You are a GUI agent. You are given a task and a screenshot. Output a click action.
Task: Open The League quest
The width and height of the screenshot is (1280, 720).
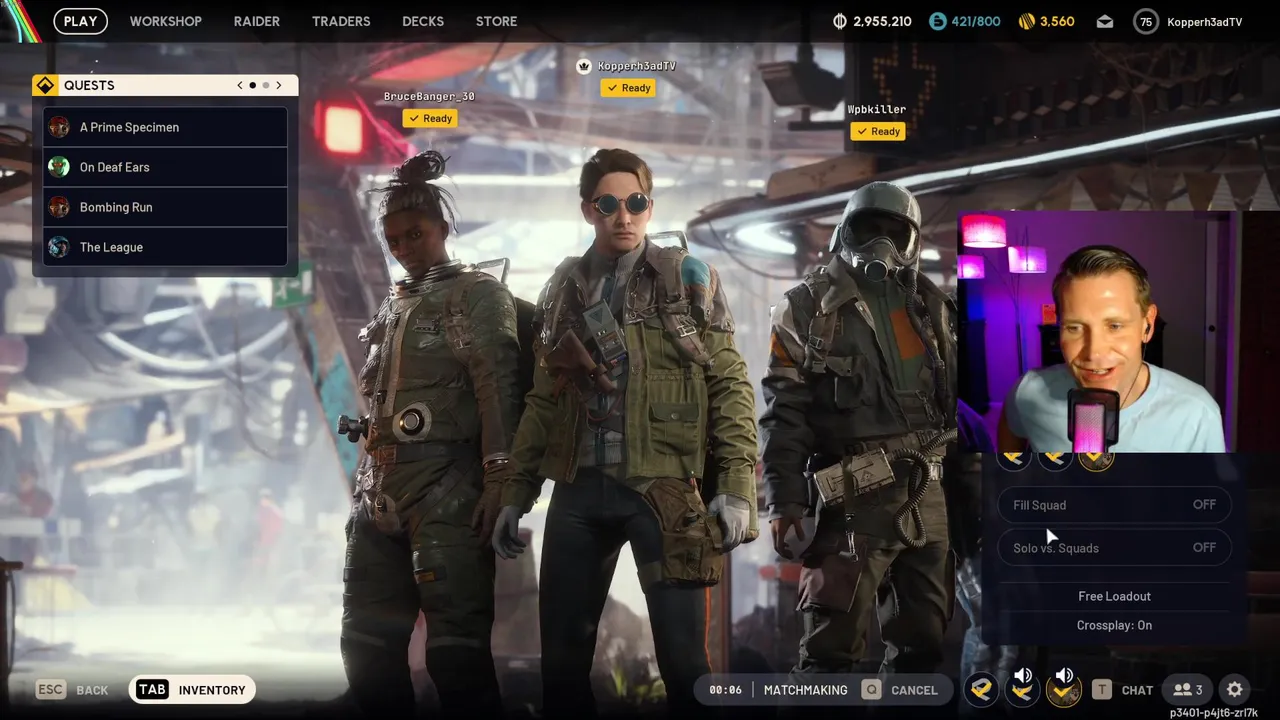(x=165, y=247)
